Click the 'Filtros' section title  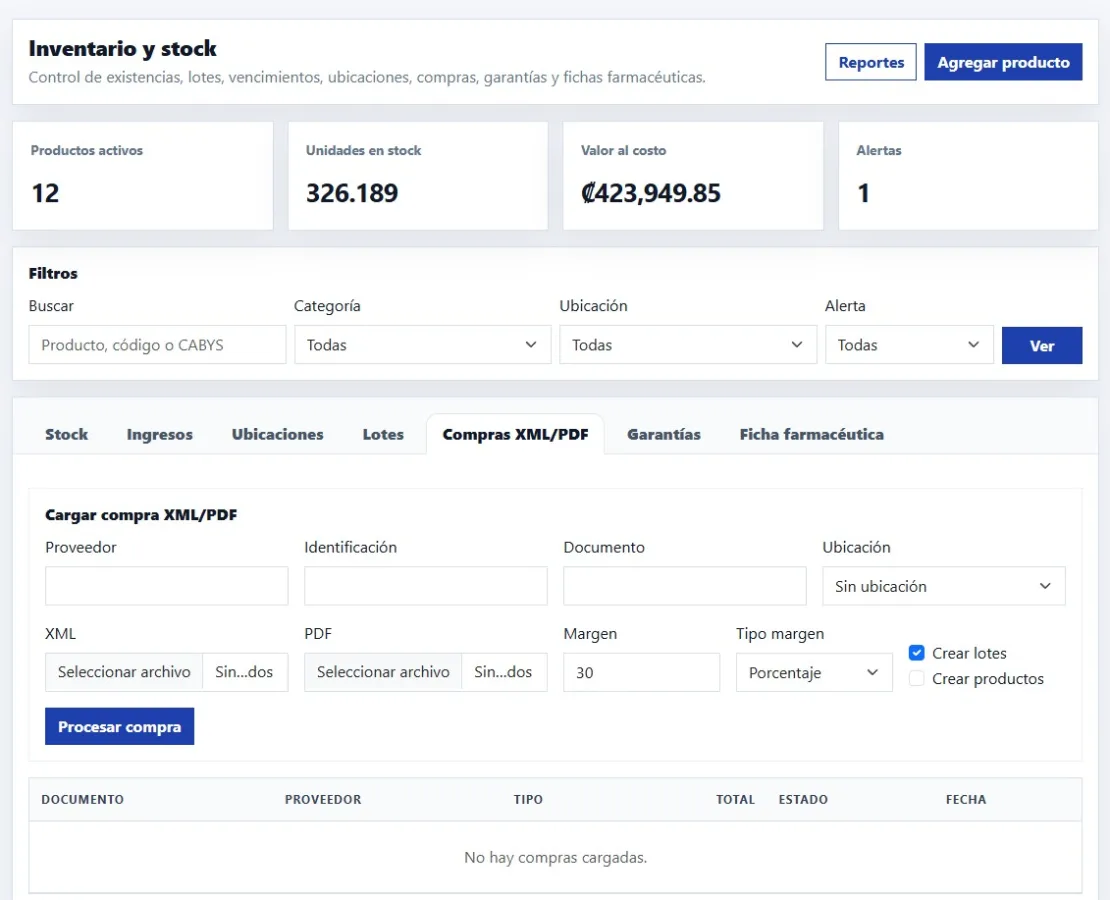(53, 273)
